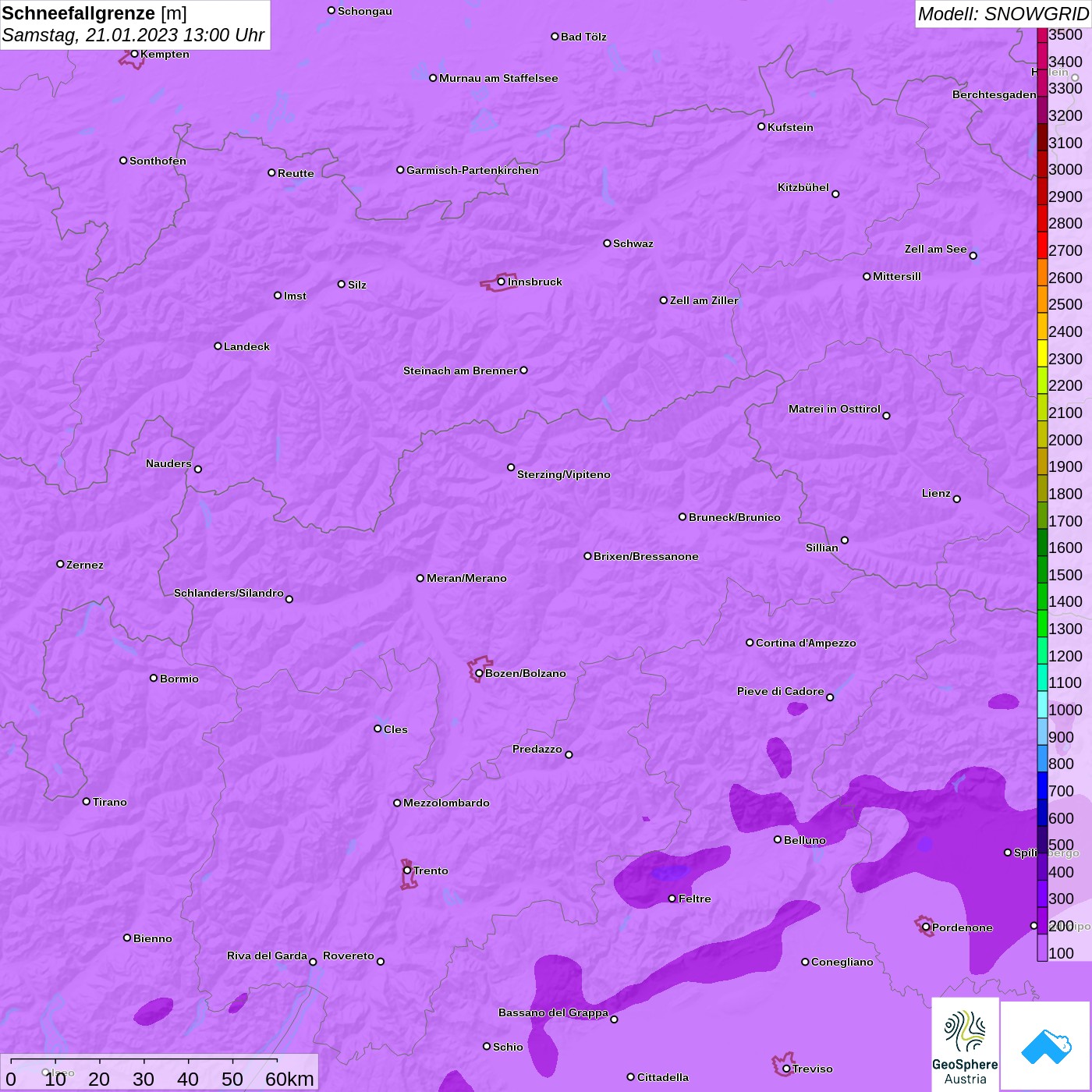The image size is (1092, 1092).
Task: Click the Bassano del Grappa marker circle
Action: click(614, 1019)
